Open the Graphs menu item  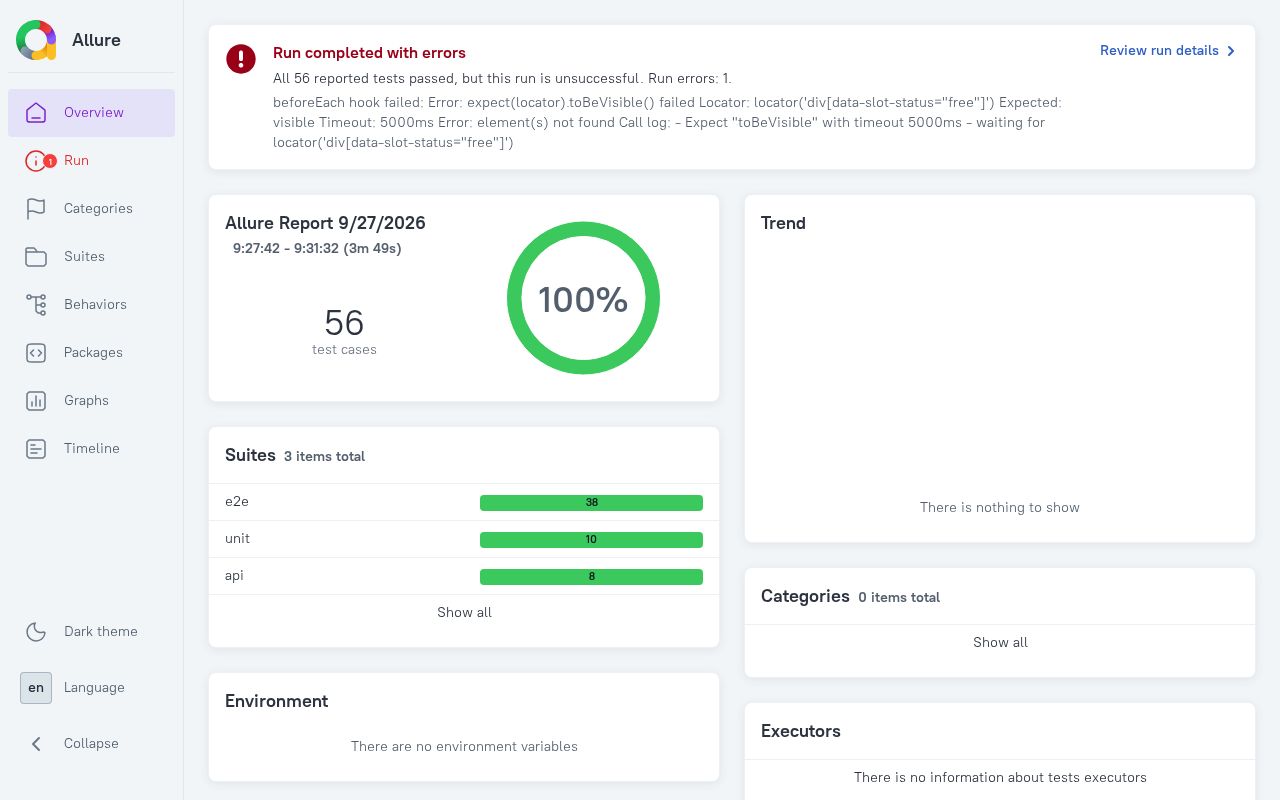point(92,401)
